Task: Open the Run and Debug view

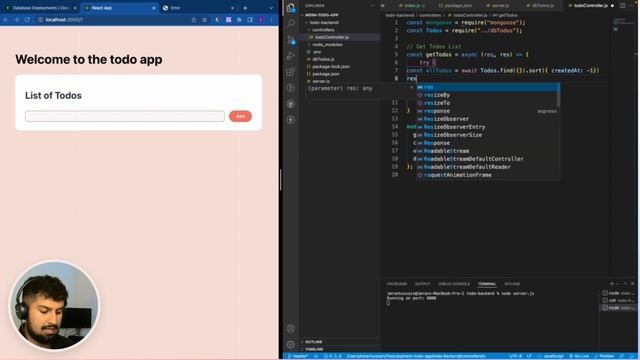Action: tap(291, 56)
